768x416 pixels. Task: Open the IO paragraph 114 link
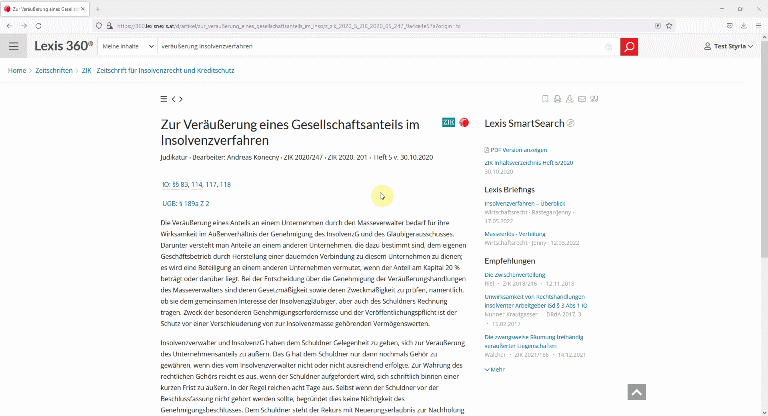click(x=197, y=185)
